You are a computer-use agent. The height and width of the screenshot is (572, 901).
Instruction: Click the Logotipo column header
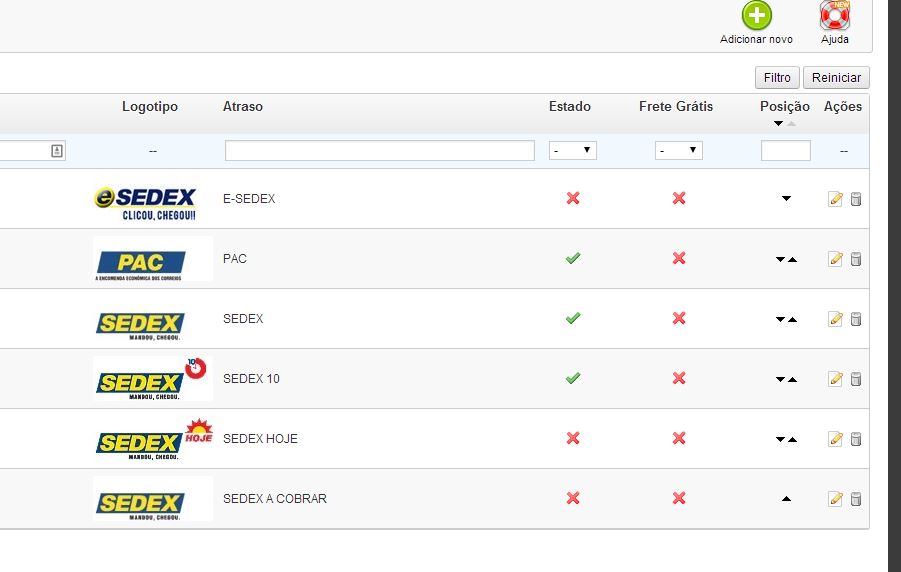coord(150,107)
